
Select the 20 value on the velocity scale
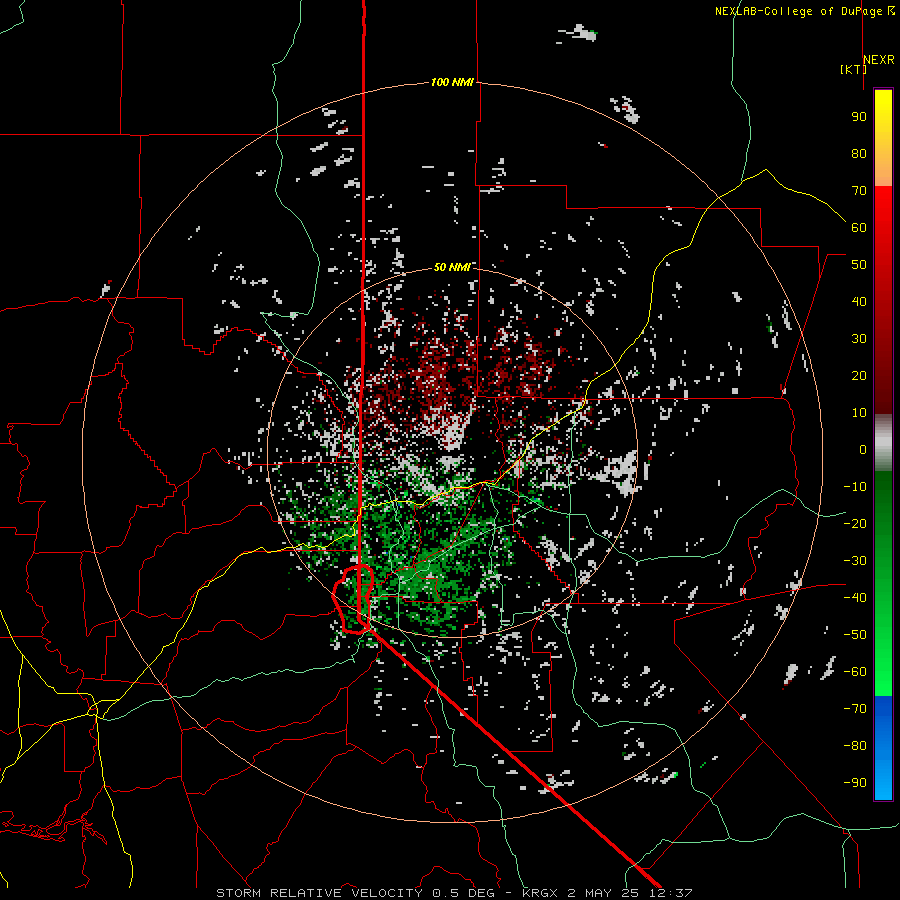(859, 376)
